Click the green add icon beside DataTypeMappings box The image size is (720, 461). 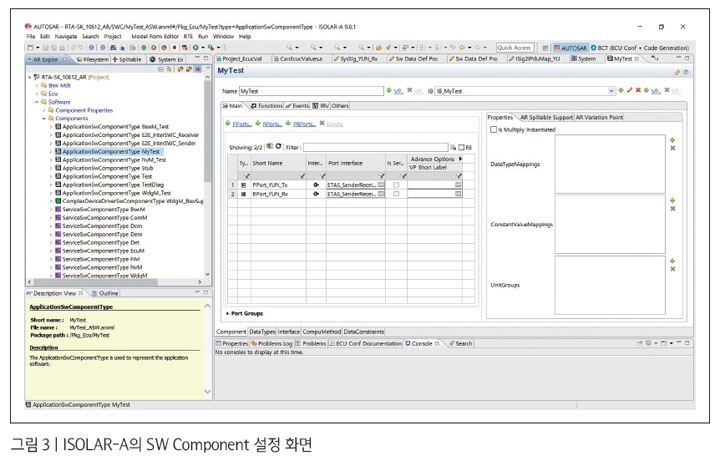coord(673,140)
